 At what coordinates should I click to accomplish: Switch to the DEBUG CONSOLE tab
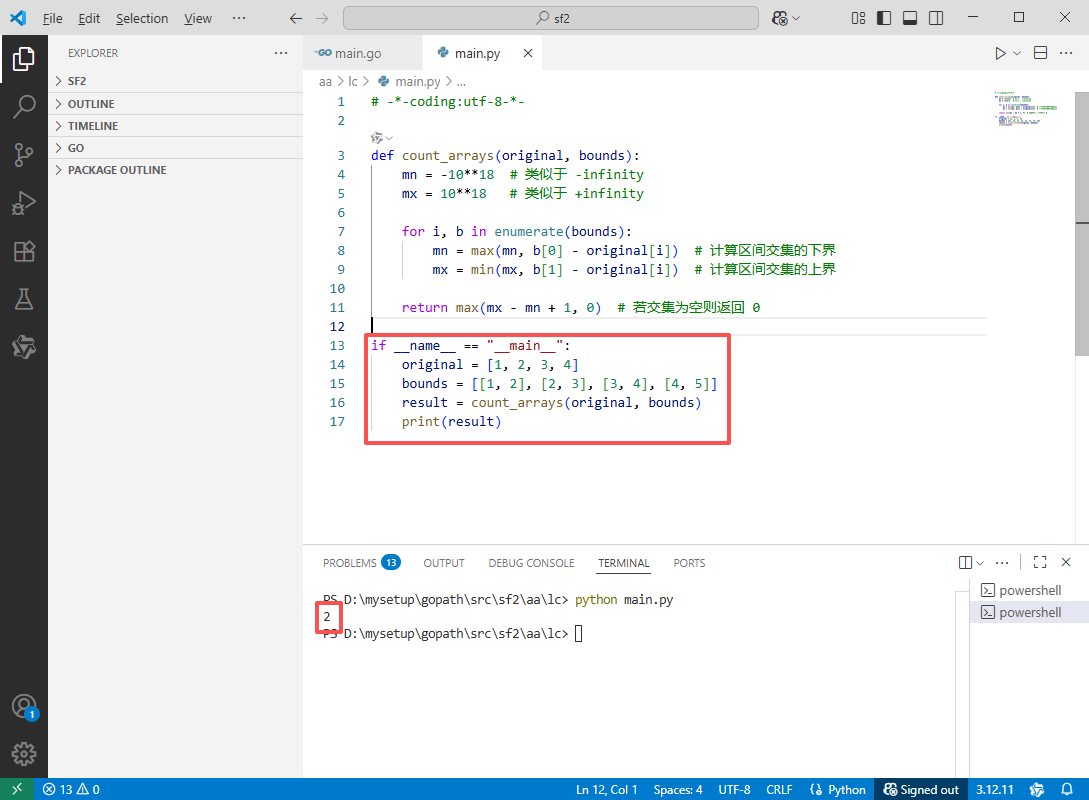coord(531,562)
